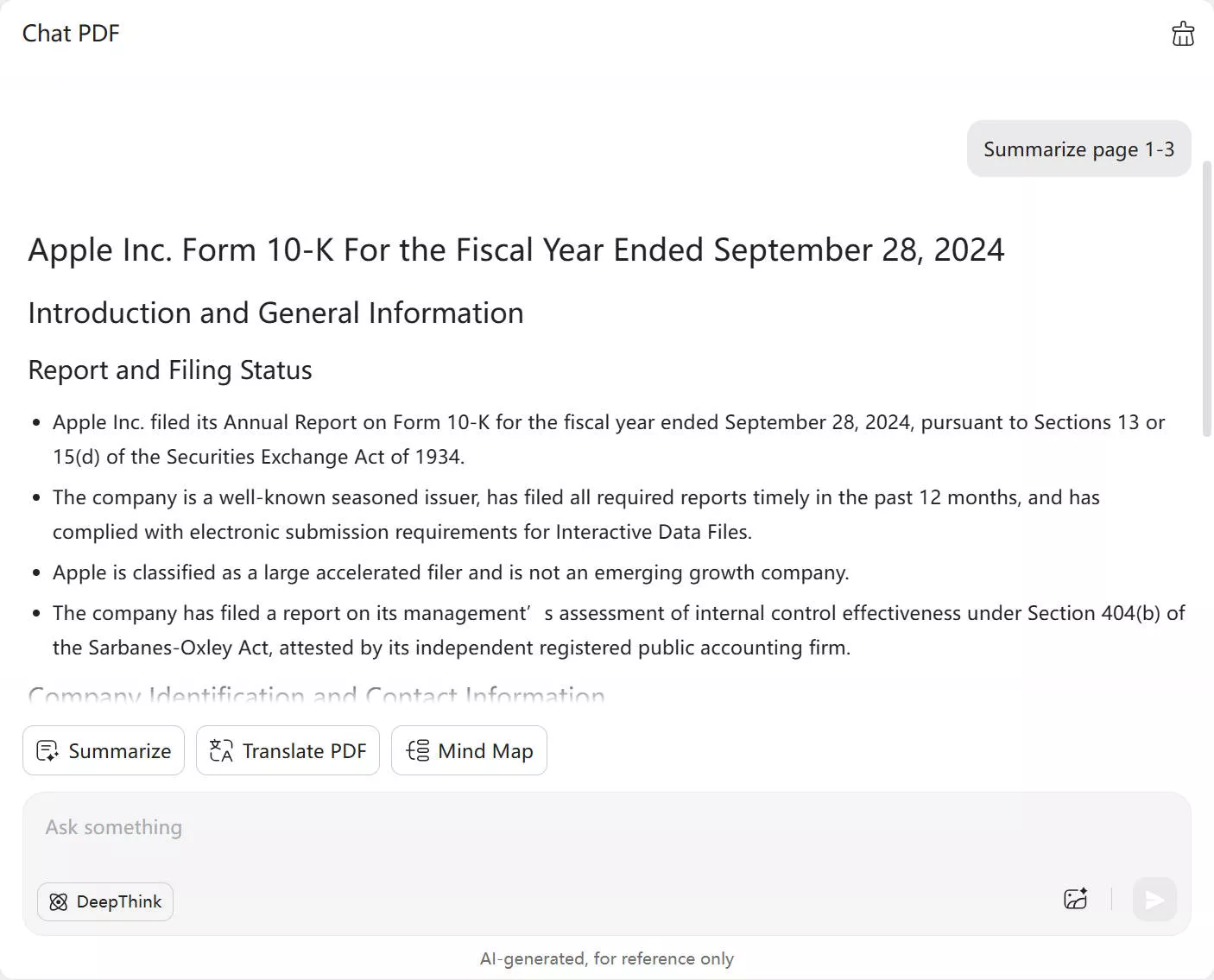The image size is (1214, 980).
Task: Click the Translate PDF button
Action: 288,750
